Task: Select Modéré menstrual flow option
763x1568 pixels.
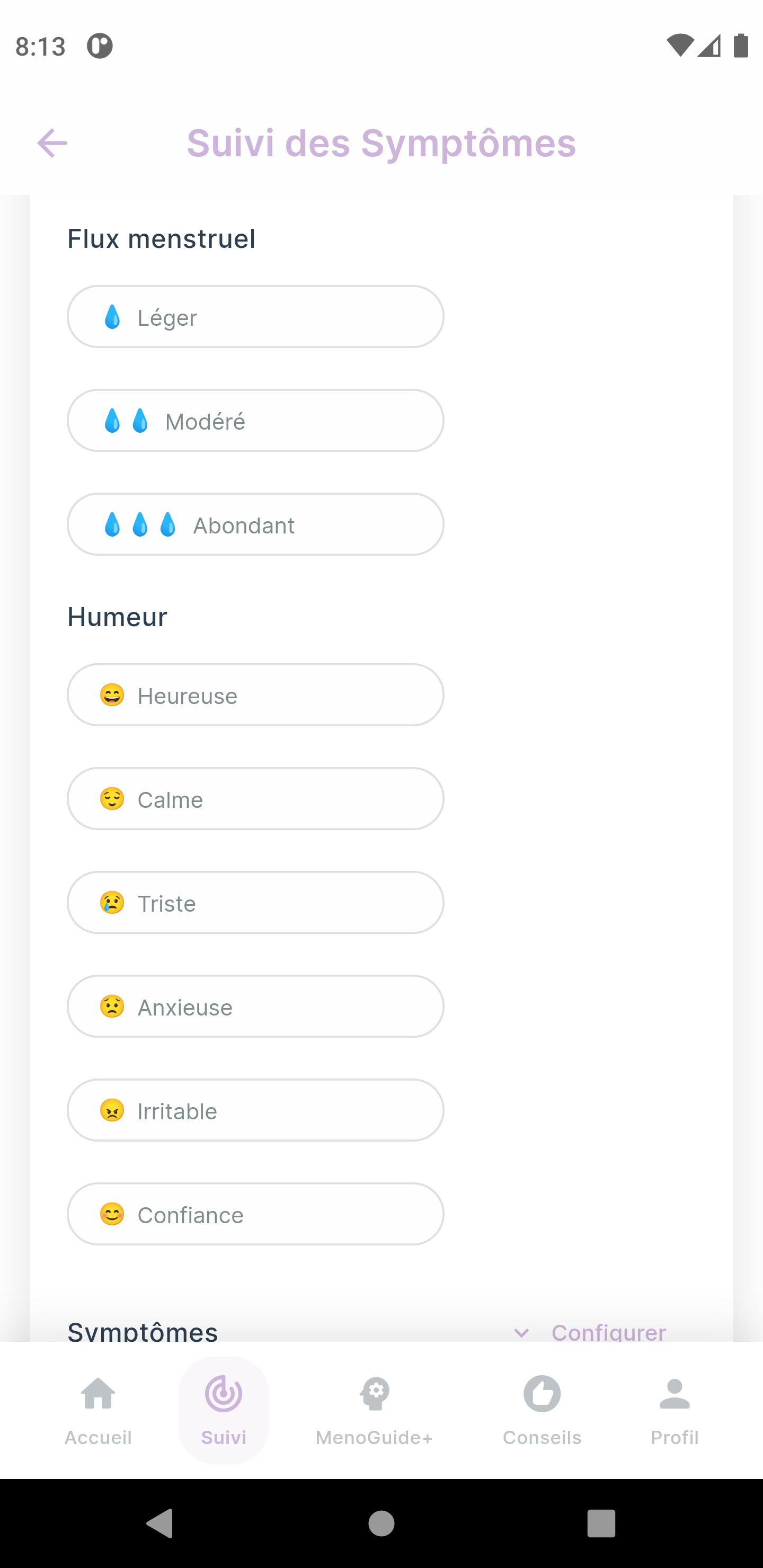Action: tap(255, 421)
